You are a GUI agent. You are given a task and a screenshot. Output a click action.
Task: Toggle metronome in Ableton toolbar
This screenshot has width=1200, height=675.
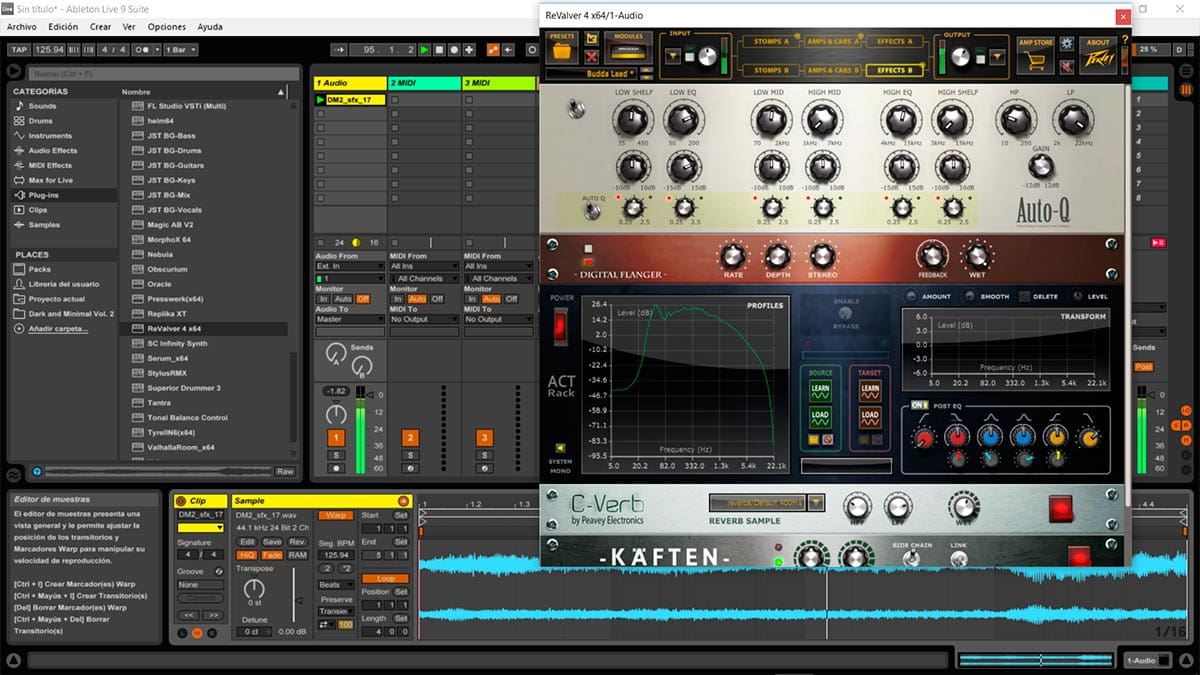pos(147,49)
